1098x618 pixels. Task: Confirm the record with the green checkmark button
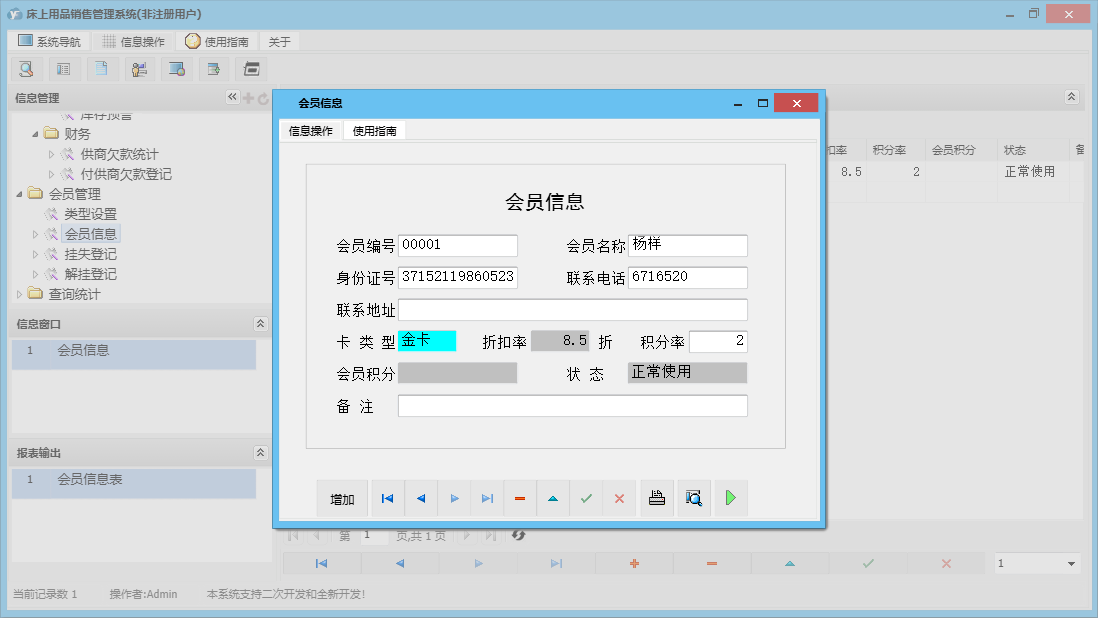(x=586, y=497)
